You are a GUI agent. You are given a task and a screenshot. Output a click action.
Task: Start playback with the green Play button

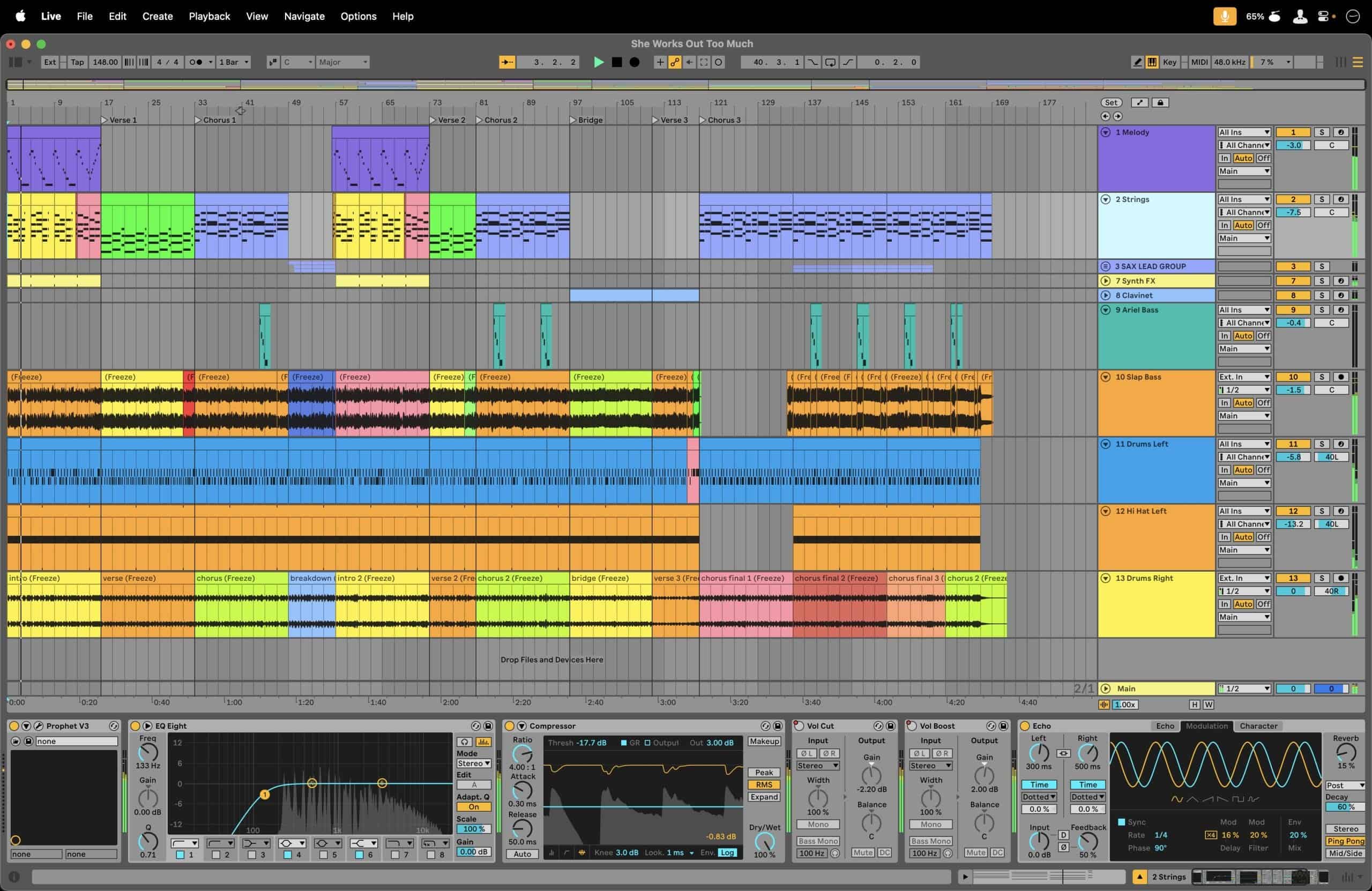point(599,62)
